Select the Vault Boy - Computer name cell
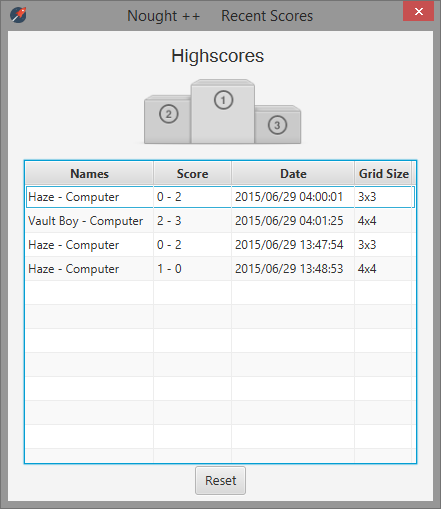Image resolution: width=441 pixels, height=509 pixels. (89, 221)
